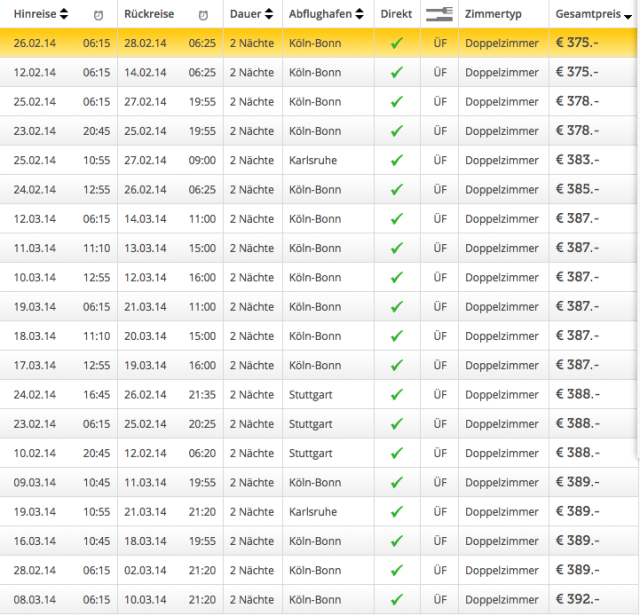Click green checkmark in 25.02.14 06:15 row
Image resolution: width=640 pixels, height=616 pixels.
coord(397,102)
